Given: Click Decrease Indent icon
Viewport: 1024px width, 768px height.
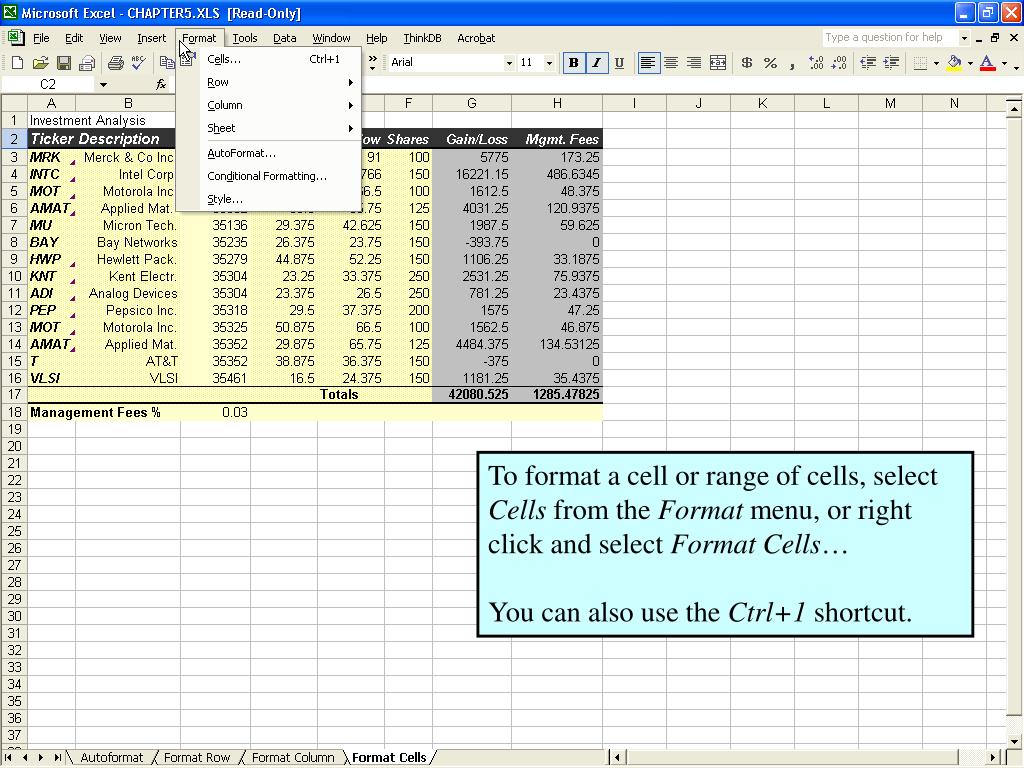Looking at the screenshot, I should point(868,63).
